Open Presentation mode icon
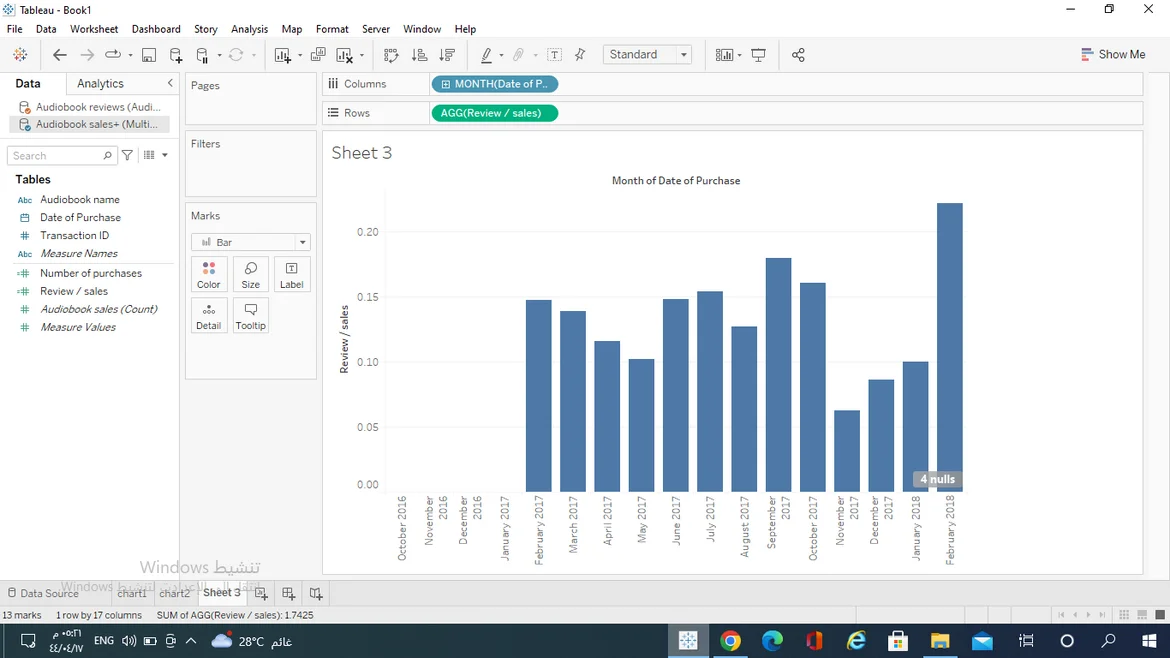The height and width of the screenshot is (658, 1170). point(758,55)
